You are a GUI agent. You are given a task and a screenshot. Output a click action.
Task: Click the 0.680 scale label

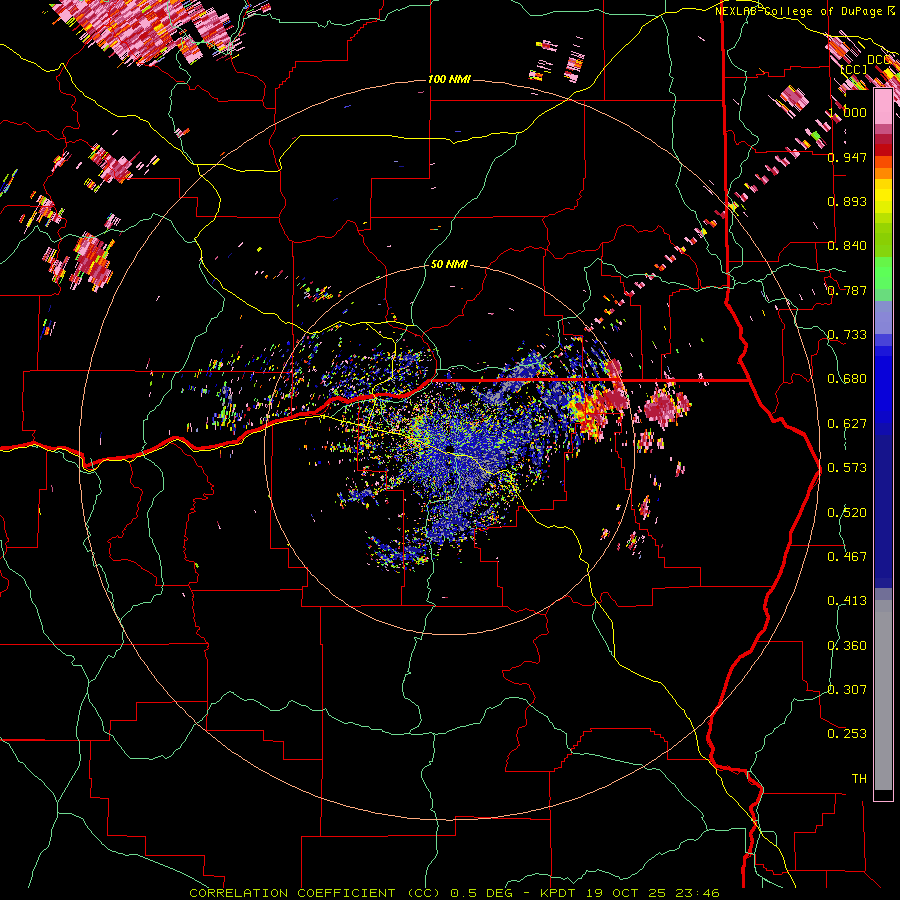(x=847, y=379)
